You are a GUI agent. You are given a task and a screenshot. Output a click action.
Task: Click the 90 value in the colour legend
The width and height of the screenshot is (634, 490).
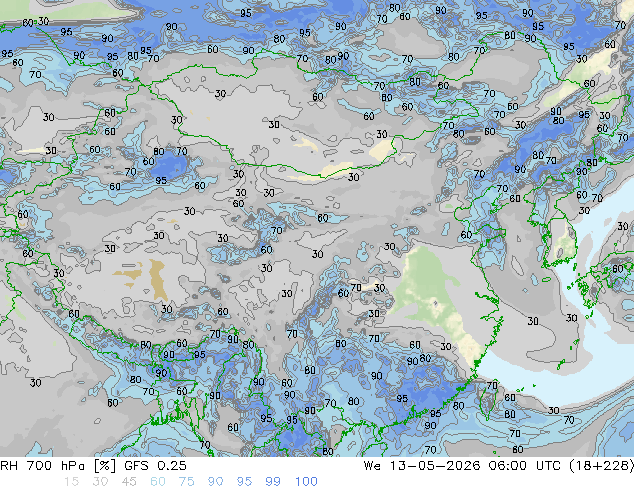tap(215, 482)
